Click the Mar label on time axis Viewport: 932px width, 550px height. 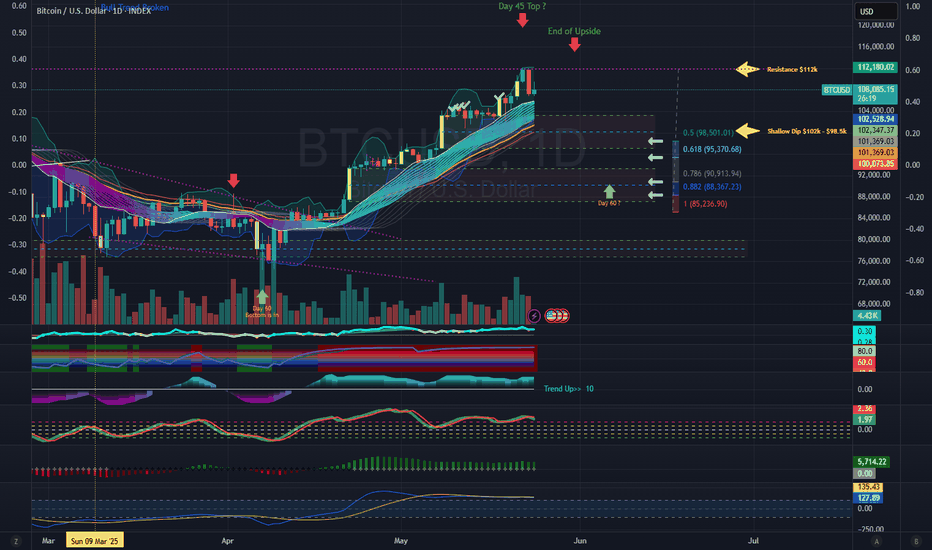[48, 541]
